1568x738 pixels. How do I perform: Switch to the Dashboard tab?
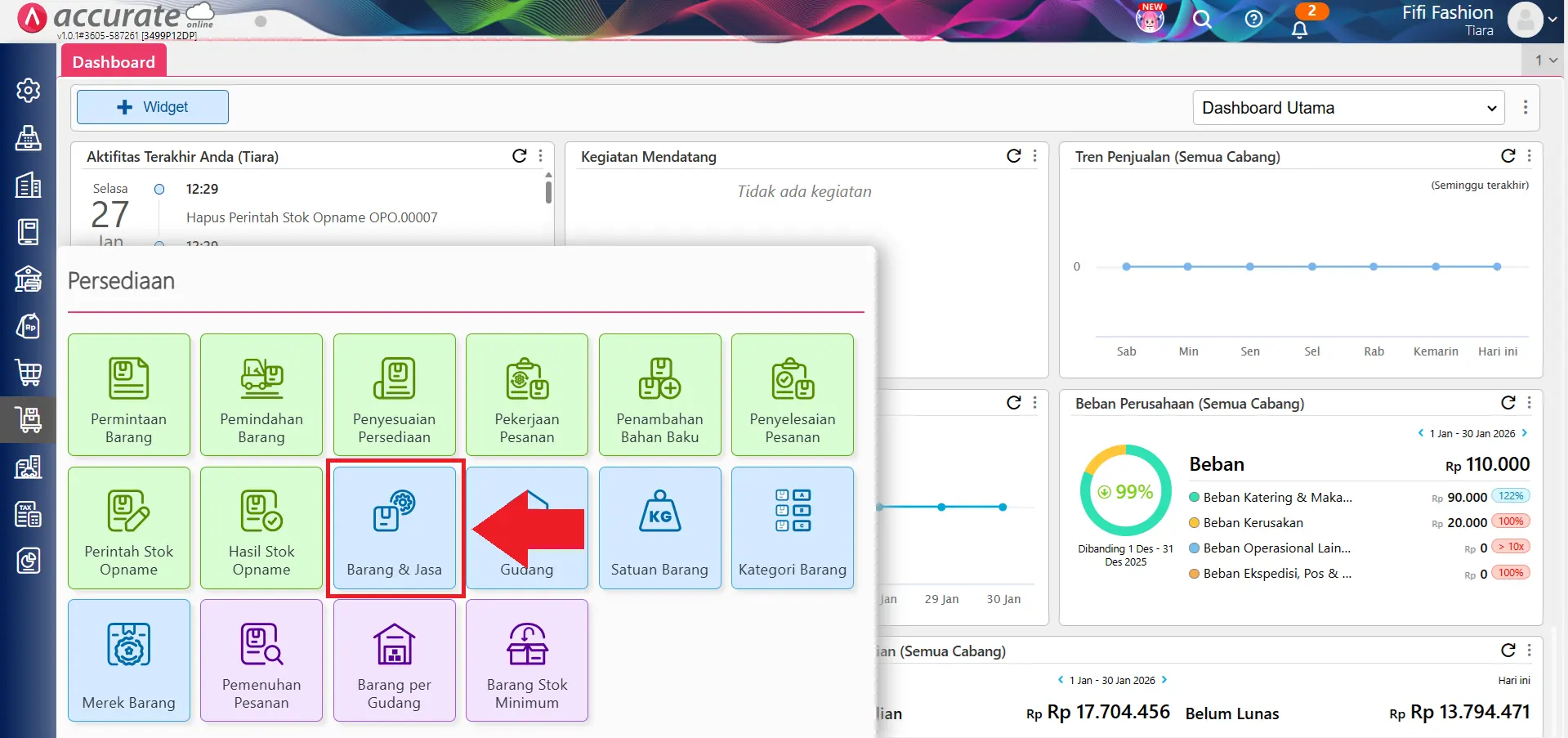114,62
